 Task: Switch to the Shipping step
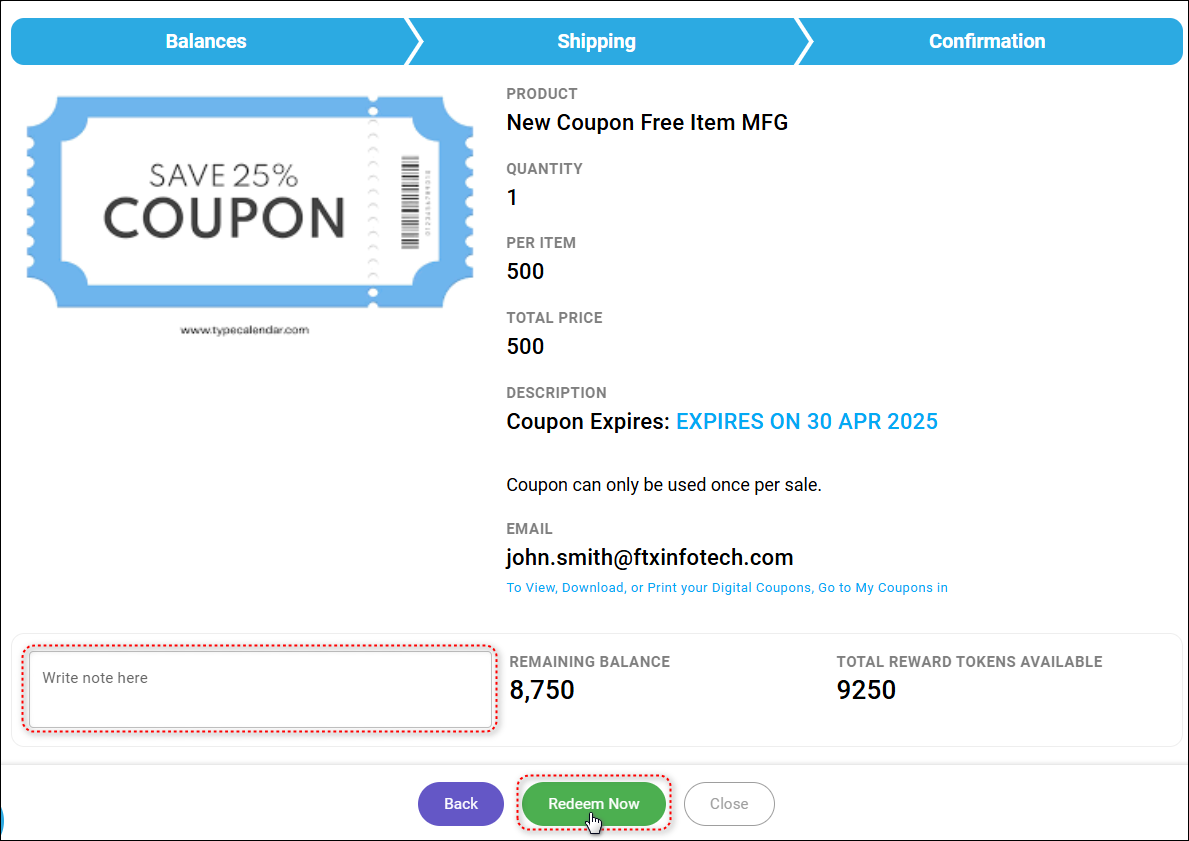point(596,41)
